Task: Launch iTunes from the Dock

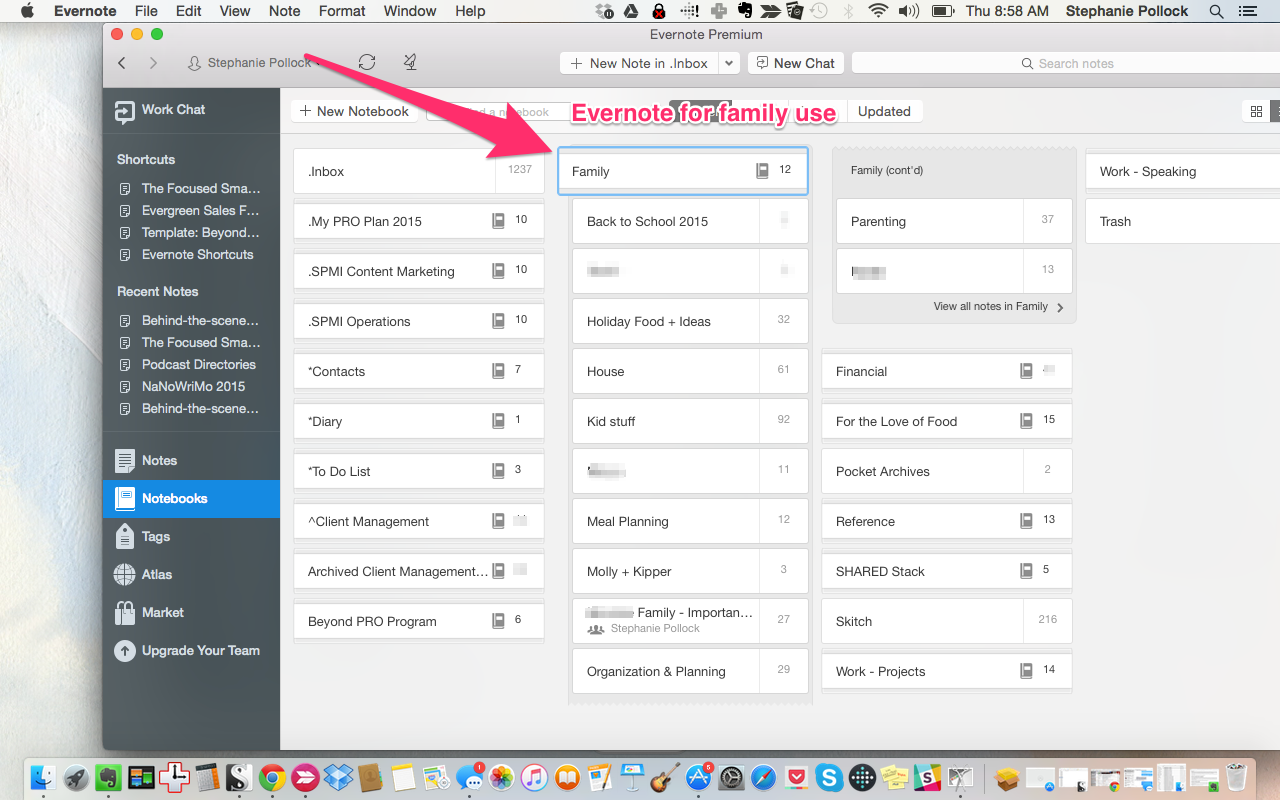Action: point(534,777)
